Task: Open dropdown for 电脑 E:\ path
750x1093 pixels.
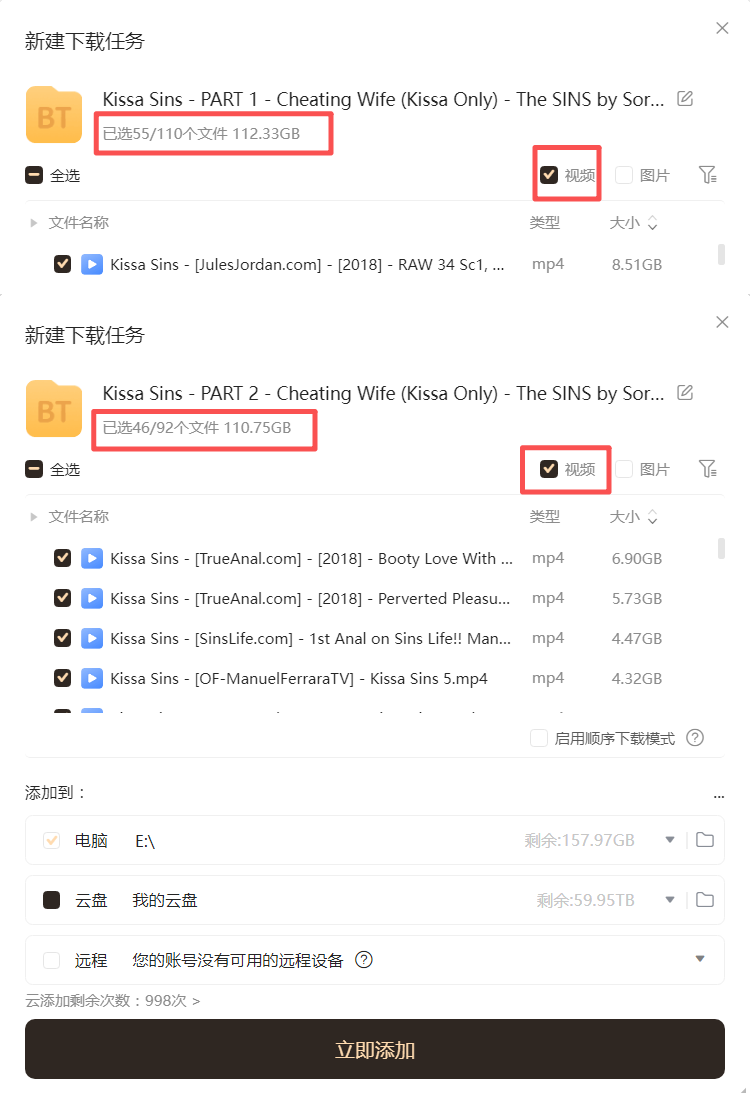Action: click(670, 840)
